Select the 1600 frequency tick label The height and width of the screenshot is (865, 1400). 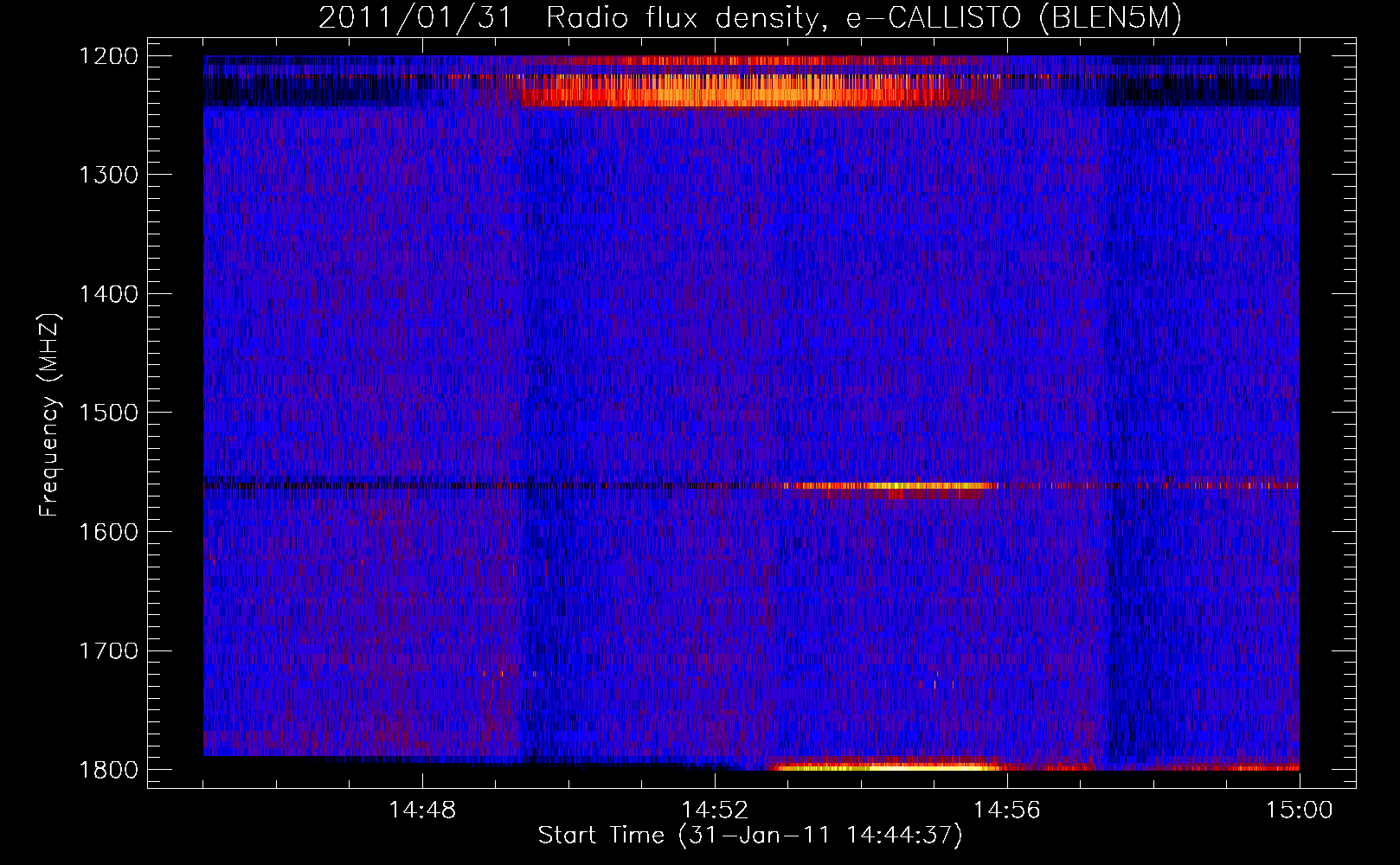109,532
